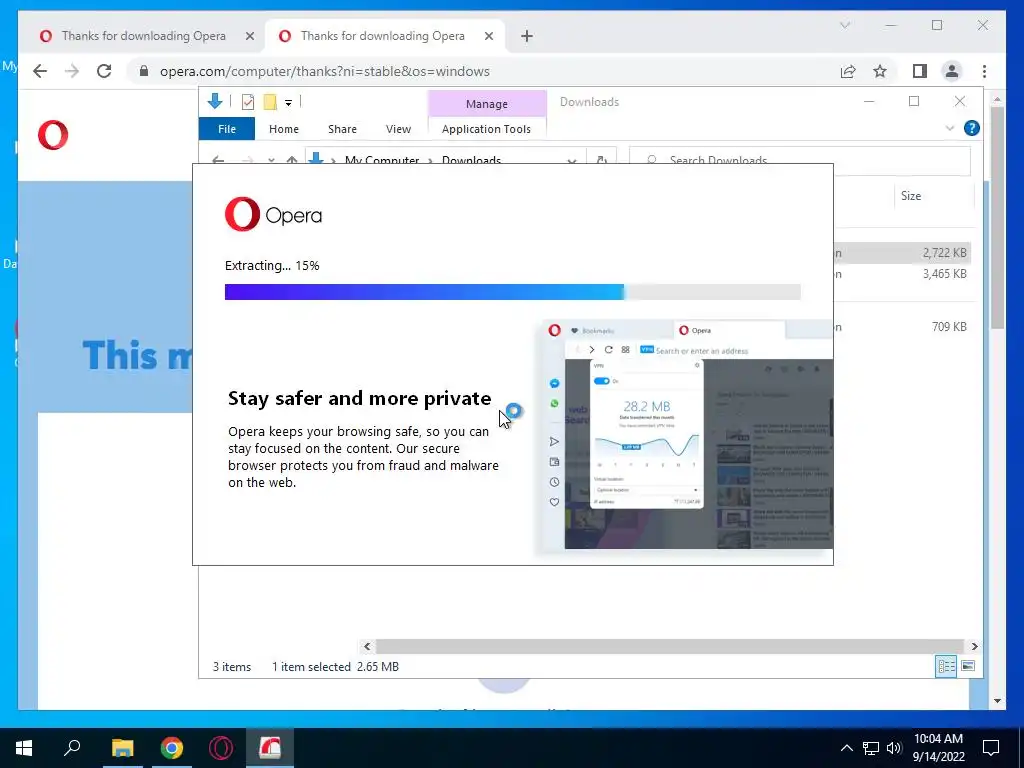1024x768 pixels.
Task: Click '3 items' status bar text
Action: pos(232,667)
